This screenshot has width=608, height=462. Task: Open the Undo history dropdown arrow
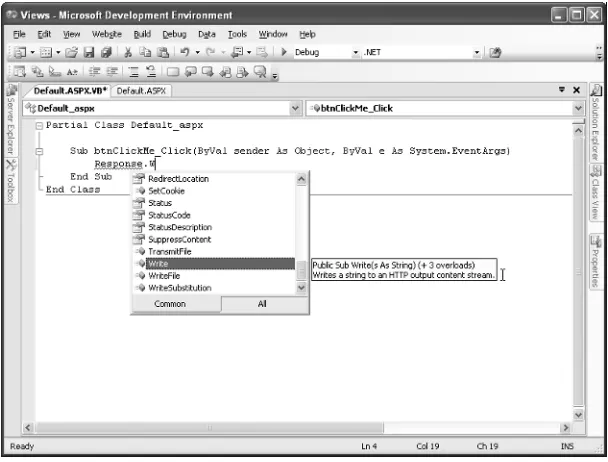click(197, 52)
